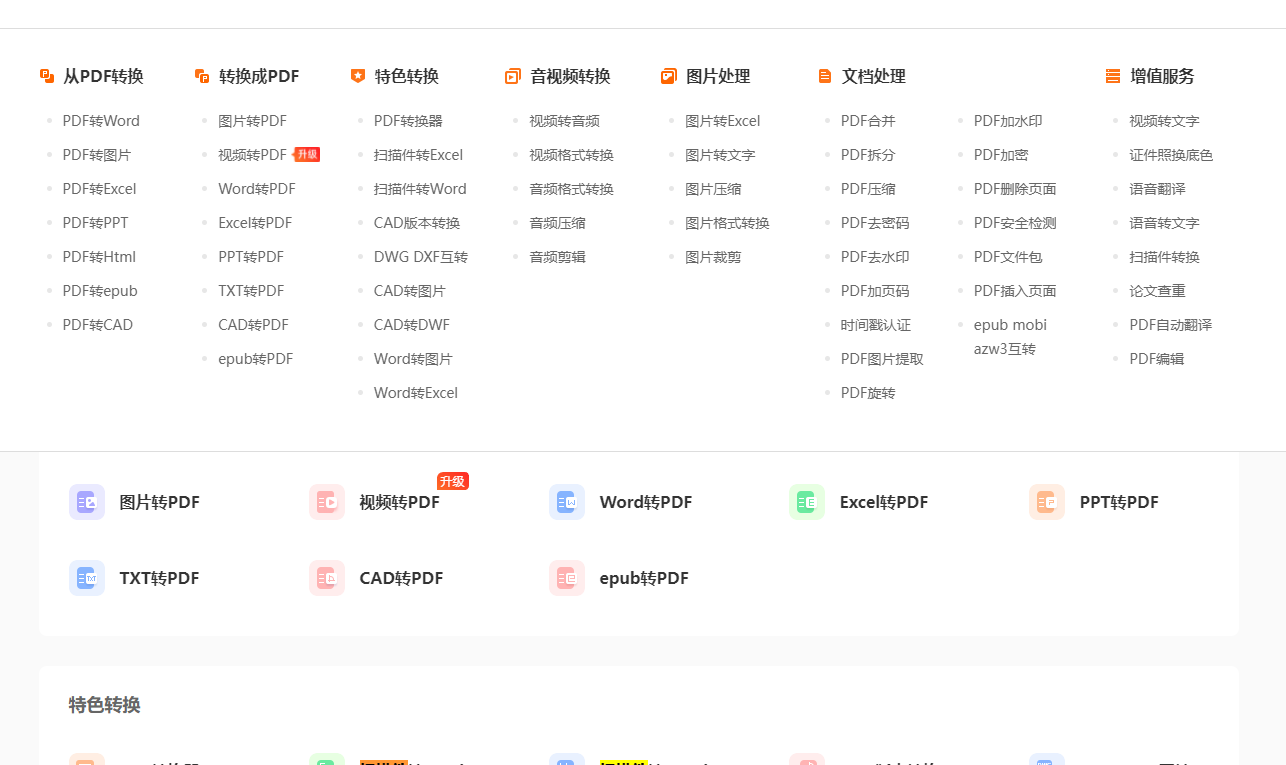Open the 图片转PDF card icon
1286x765 pixels.
pos(87,502)
